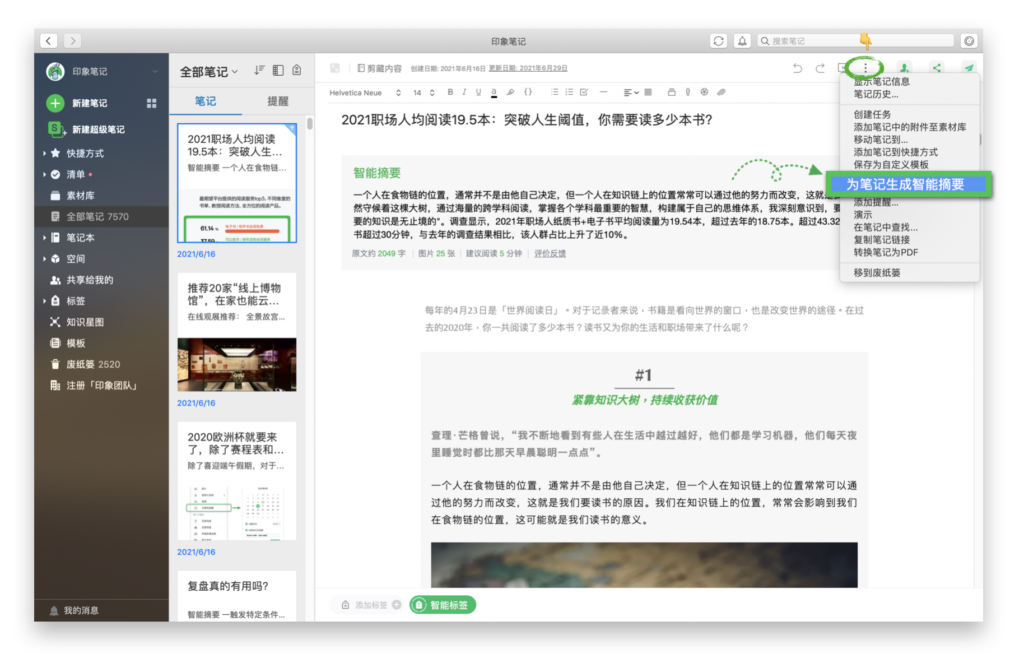Click the sync refresh icon
1024x658 pixels.
coord(718,40)
